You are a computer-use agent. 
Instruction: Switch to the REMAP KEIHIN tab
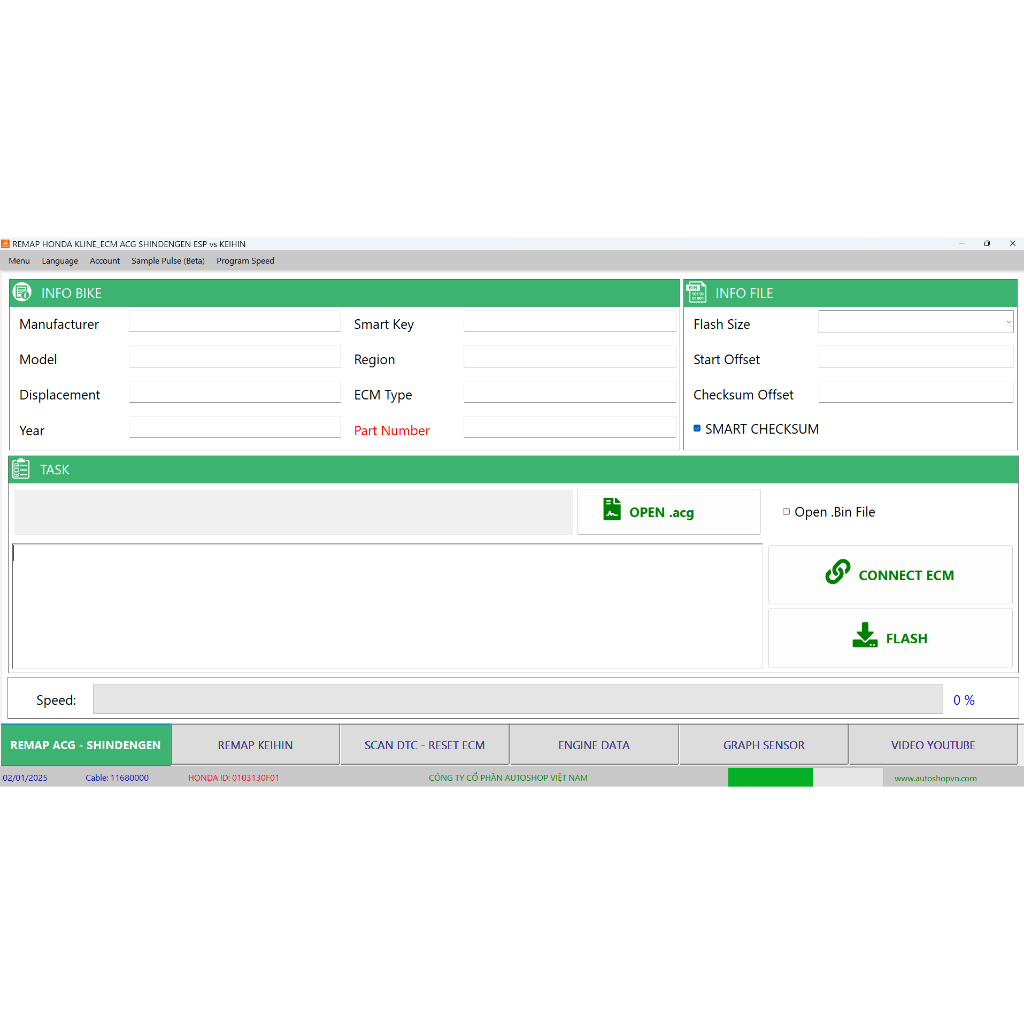click(x=255, y=745)
